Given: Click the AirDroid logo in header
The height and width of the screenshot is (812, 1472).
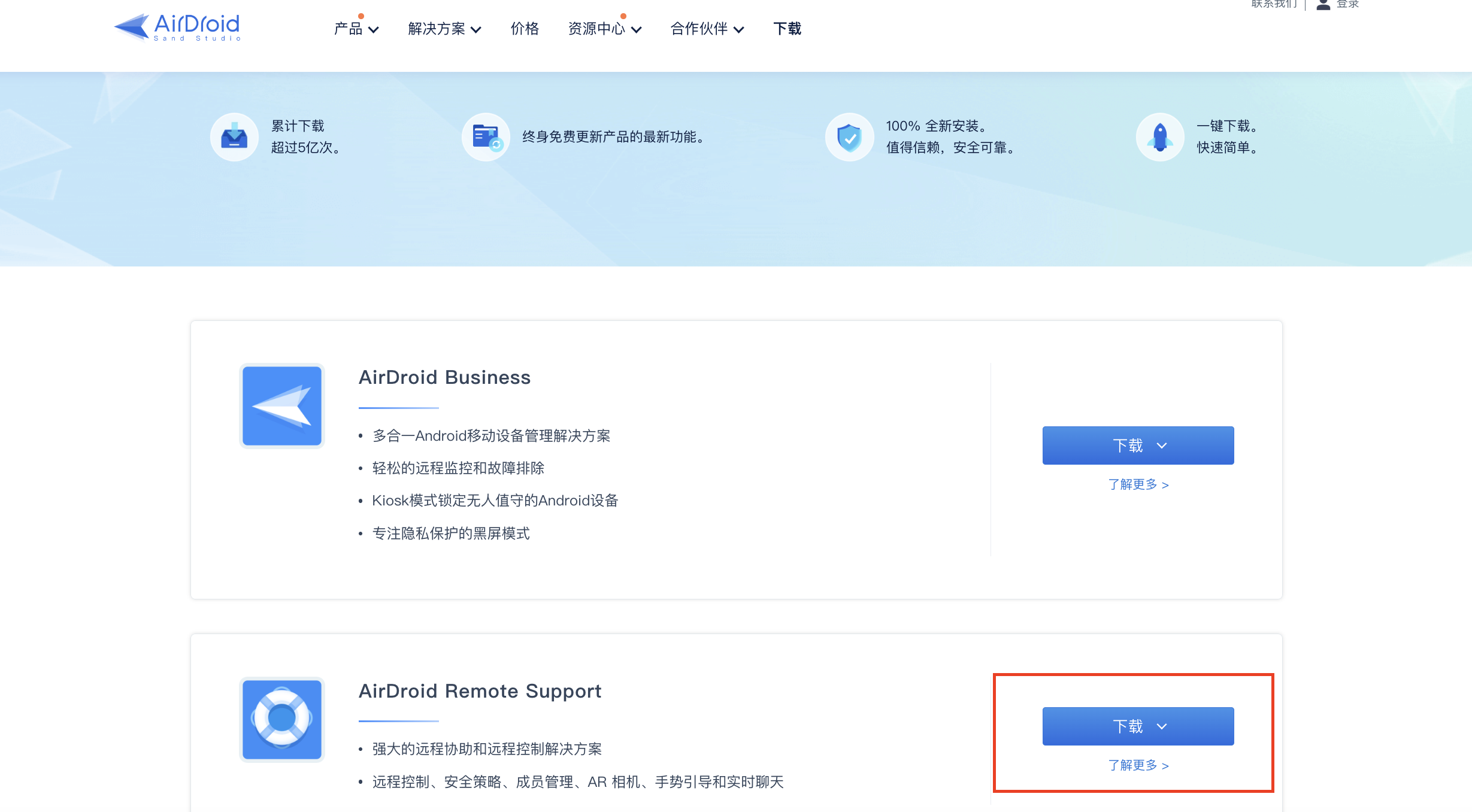Looking at the screenshot, I should tap(177, 28).
